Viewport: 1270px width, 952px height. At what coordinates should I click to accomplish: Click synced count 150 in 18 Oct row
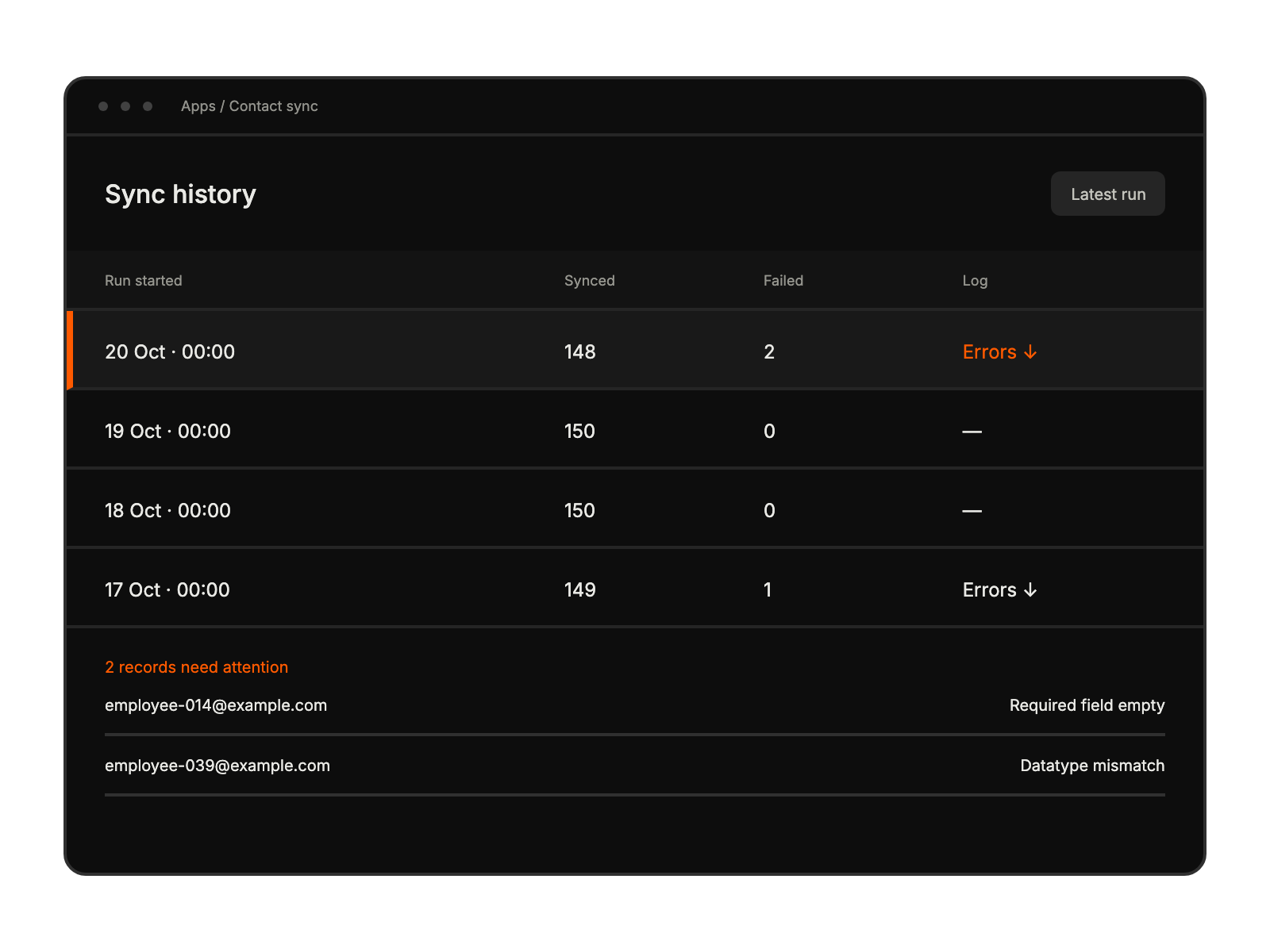click(x=579, y=510)
